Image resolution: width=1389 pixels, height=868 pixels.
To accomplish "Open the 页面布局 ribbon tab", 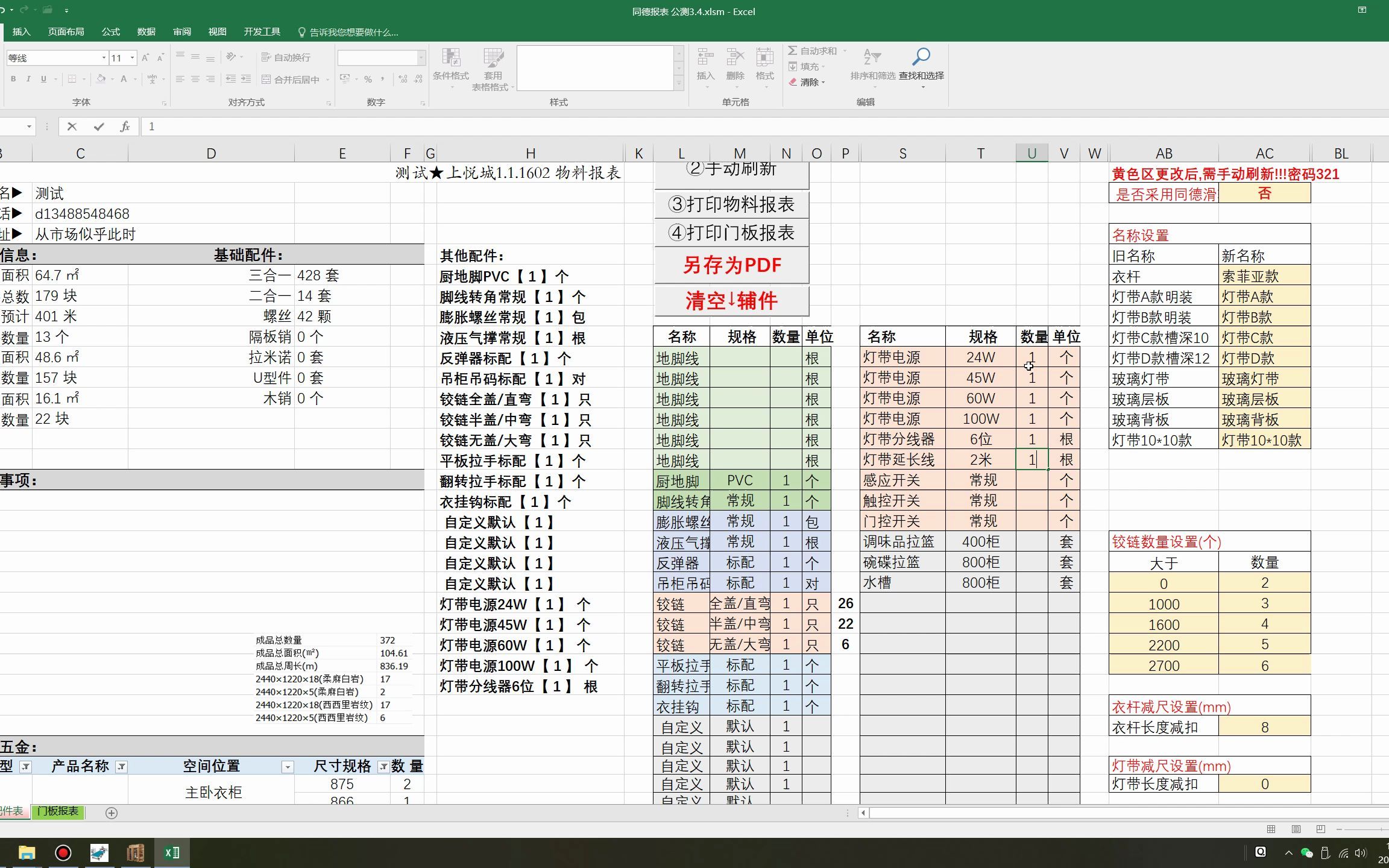I will pos(66,31).
